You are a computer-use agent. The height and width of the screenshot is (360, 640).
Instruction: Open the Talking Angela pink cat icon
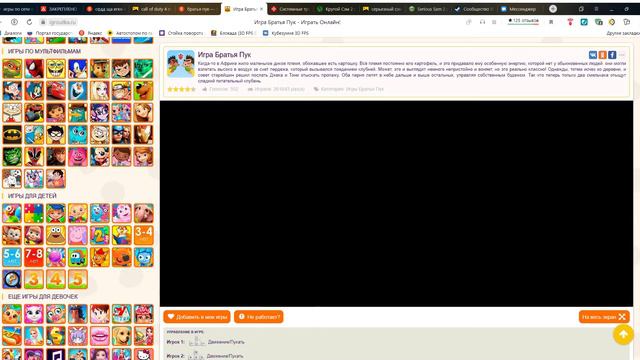pyautogui.click(x=34, y=314)
